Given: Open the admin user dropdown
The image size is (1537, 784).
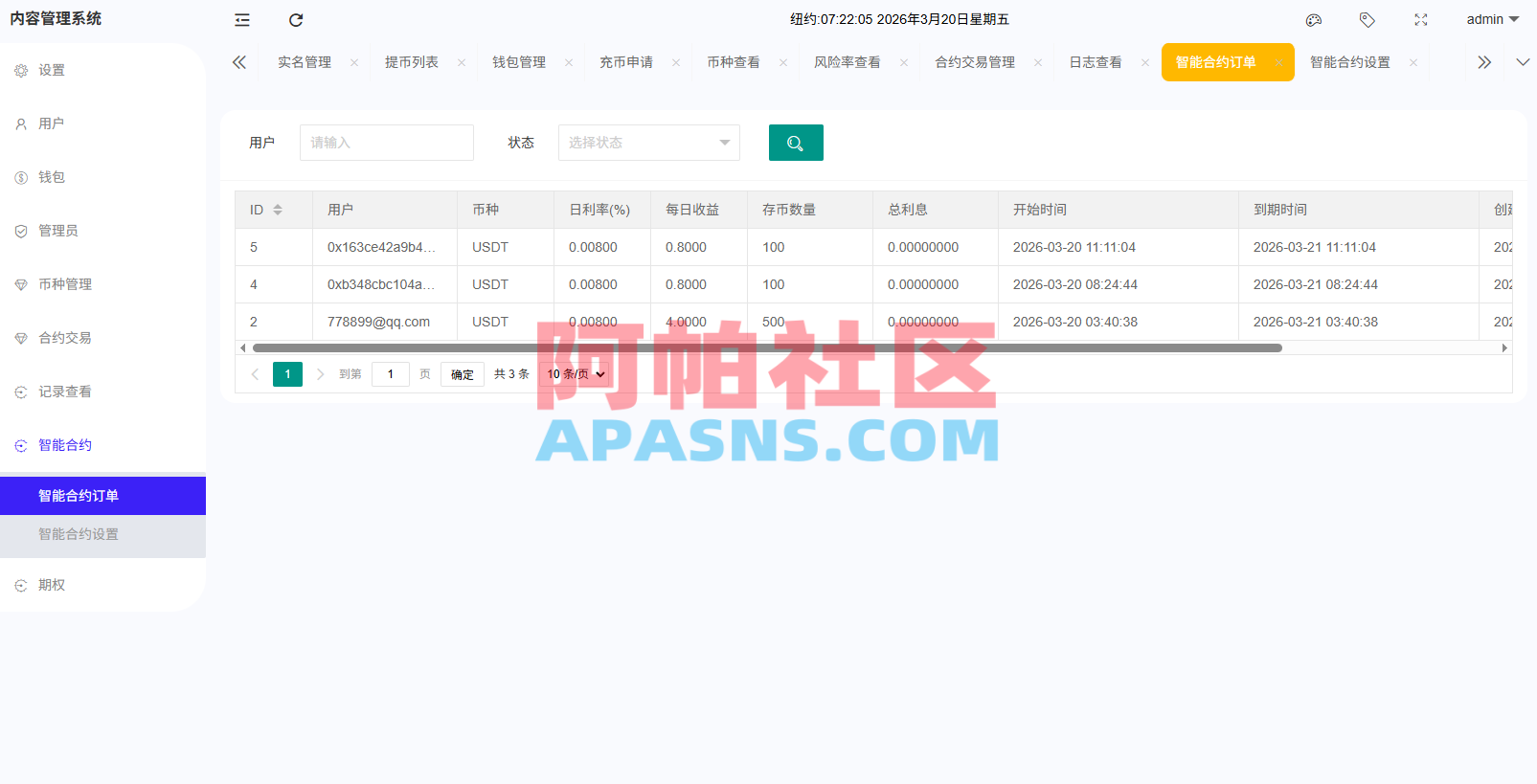Looking at the screenshot, I should coord(1493,19).
